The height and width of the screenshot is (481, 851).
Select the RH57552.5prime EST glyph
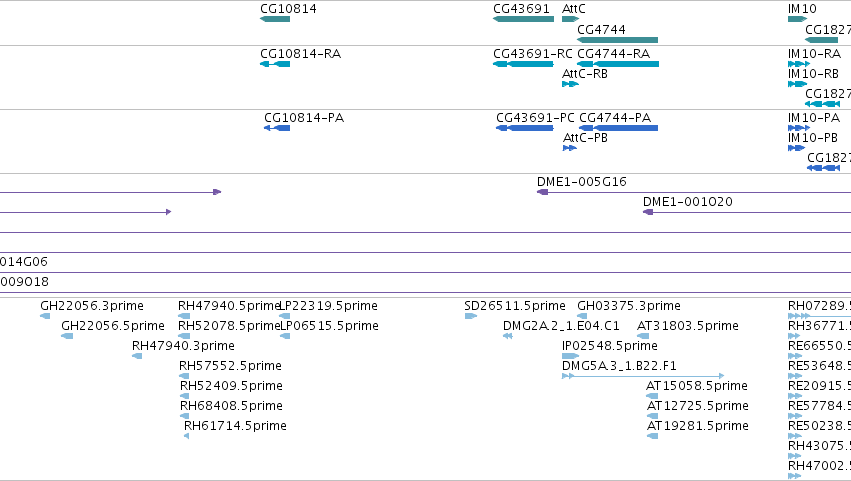pos(184,376)
